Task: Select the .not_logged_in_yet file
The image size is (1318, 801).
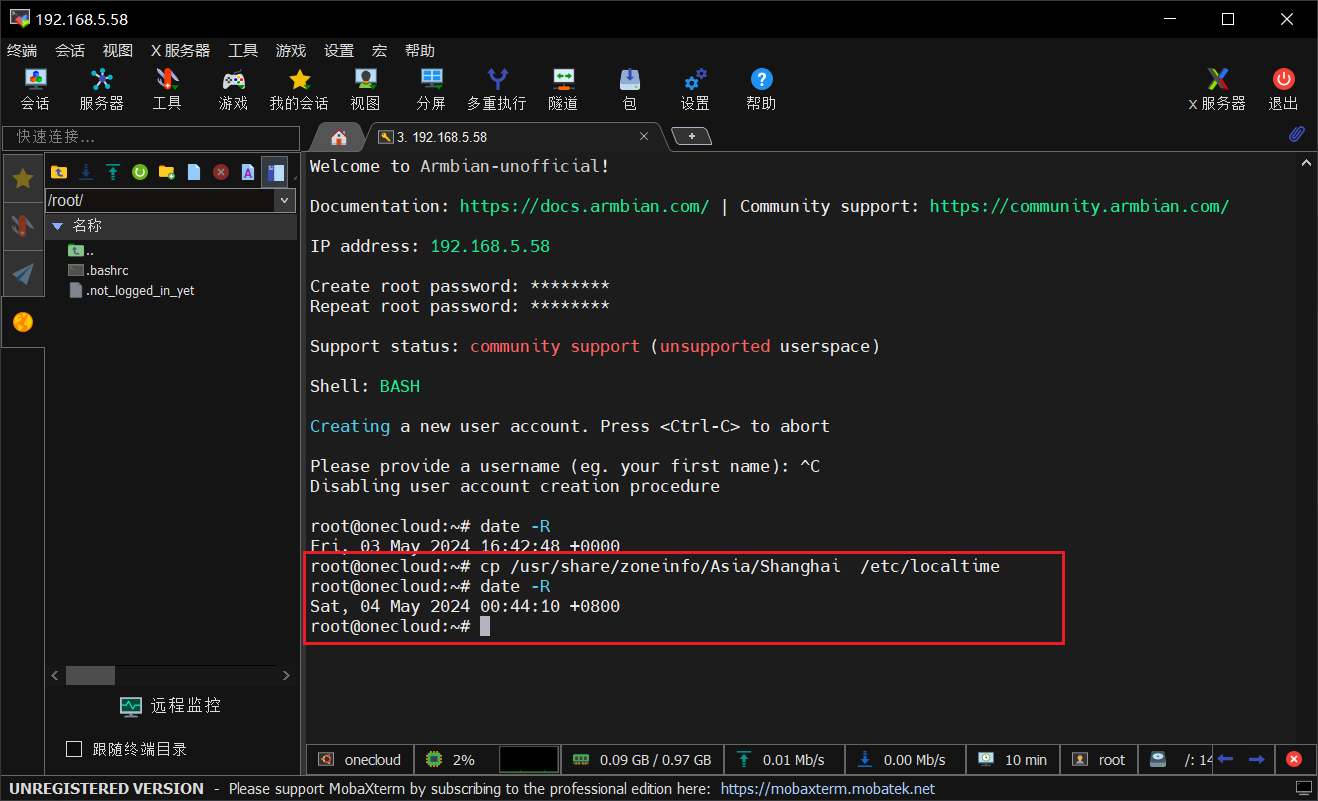Action: [x=131, y=290]
